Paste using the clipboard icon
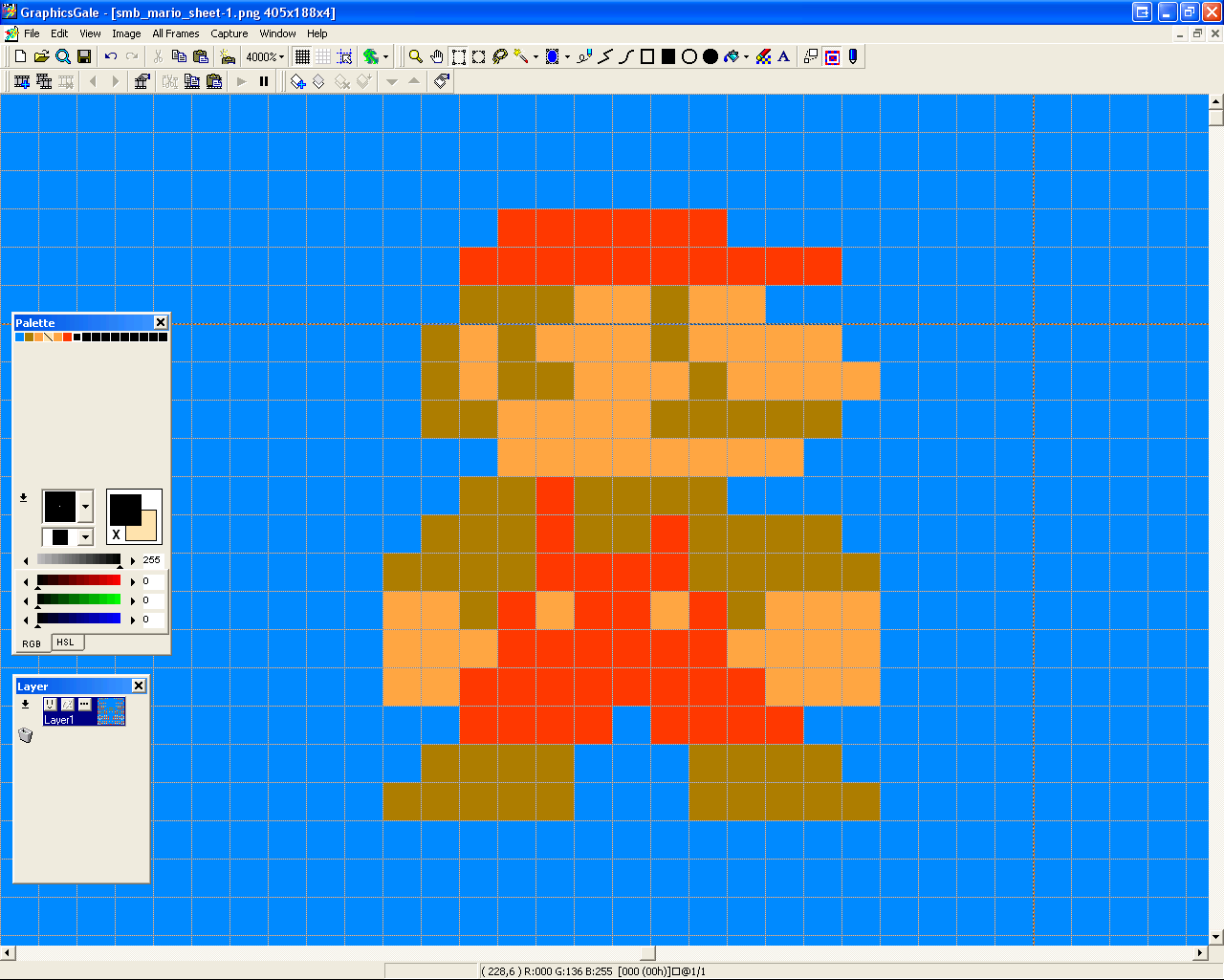 tap(201, 57)
